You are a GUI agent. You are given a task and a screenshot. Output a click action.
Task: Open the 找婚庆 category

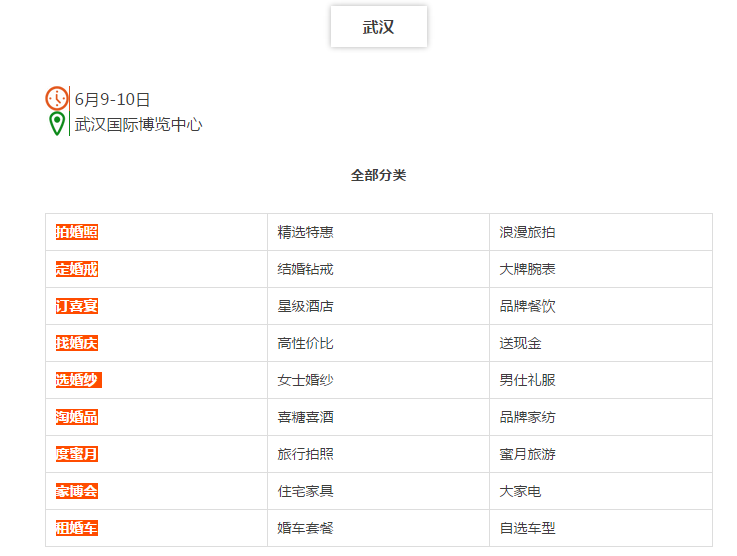tap(77, 343)
